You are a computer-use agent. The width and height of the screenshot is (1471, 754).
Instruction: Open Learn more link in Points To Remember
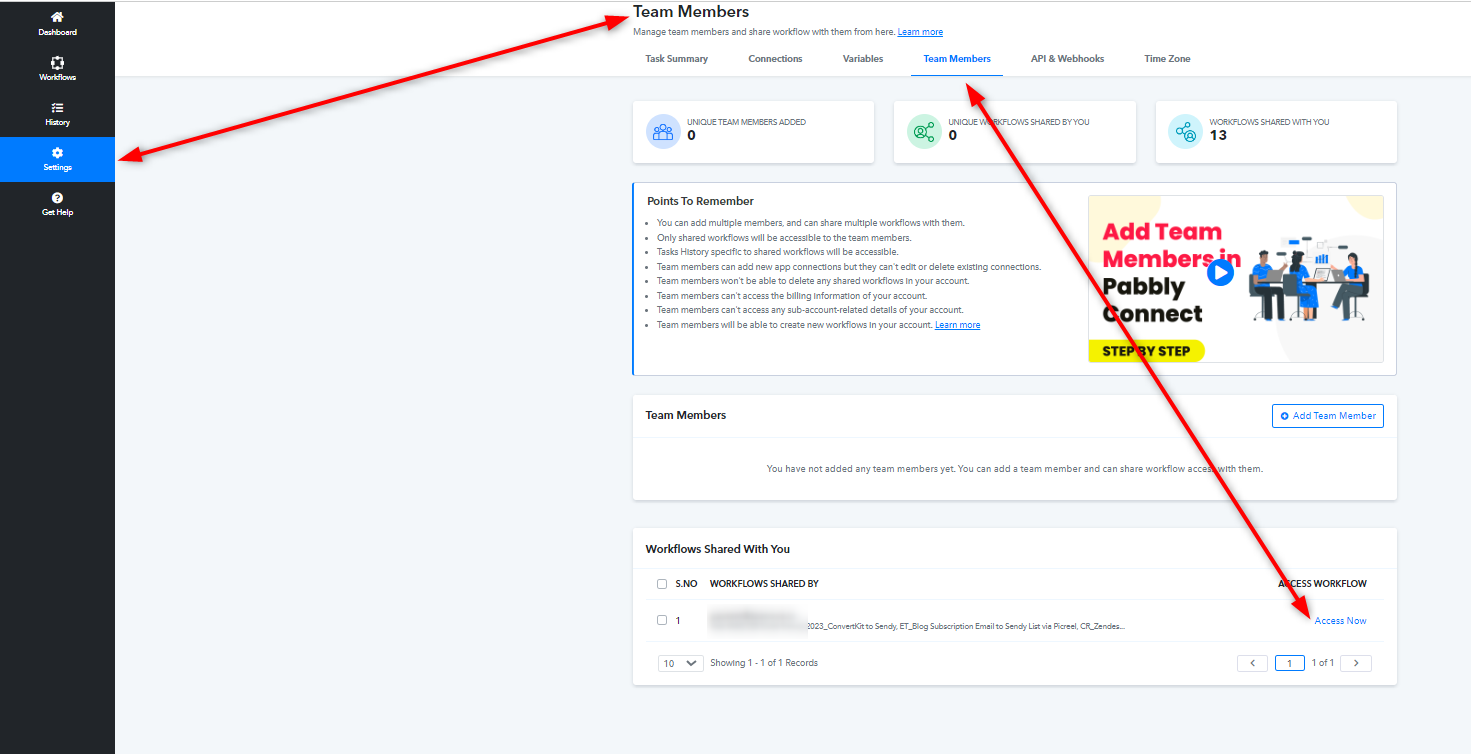click(957, 325)
